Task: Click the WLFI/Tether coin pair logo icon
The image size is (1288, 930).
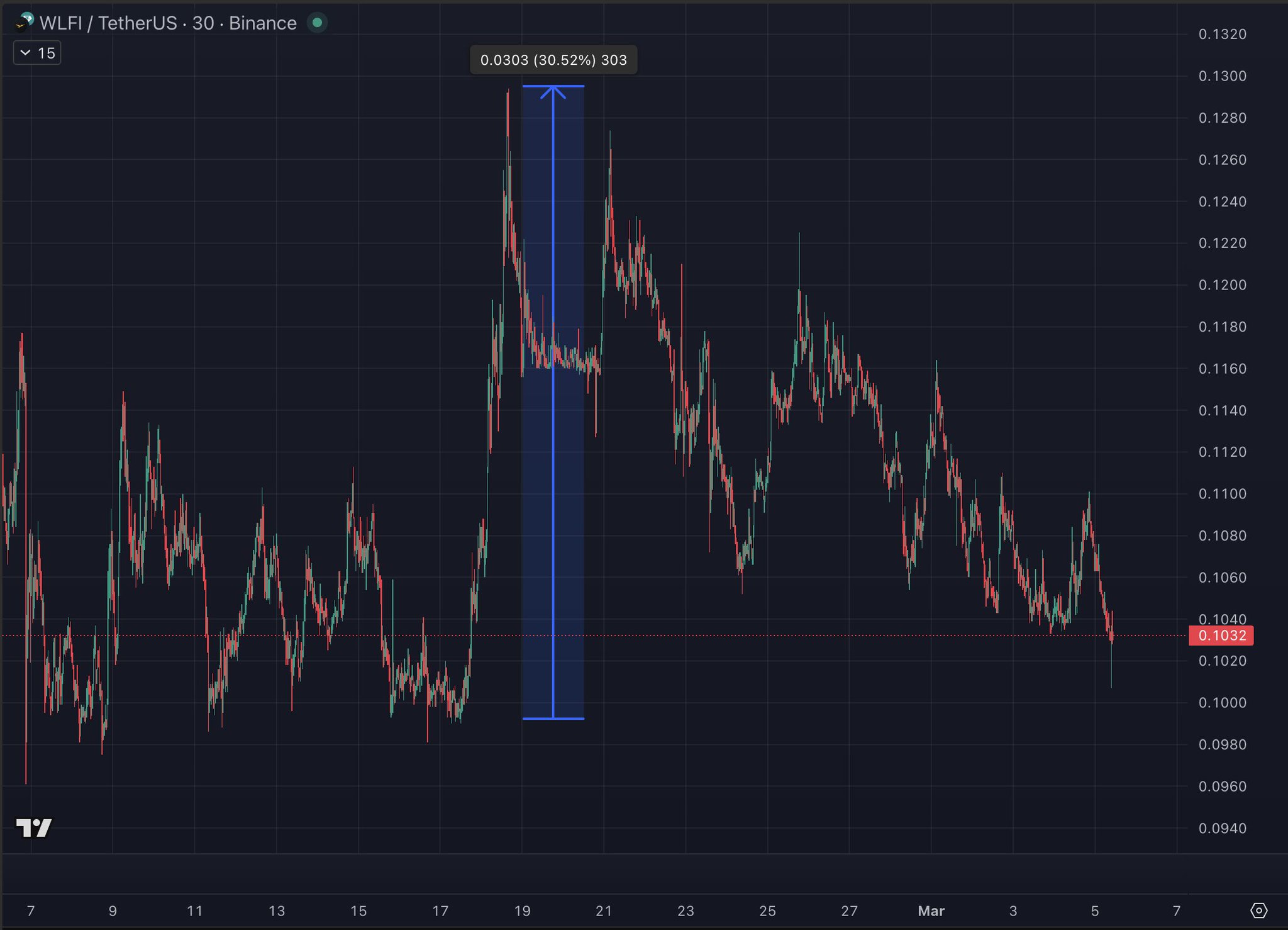Action: 25,22
